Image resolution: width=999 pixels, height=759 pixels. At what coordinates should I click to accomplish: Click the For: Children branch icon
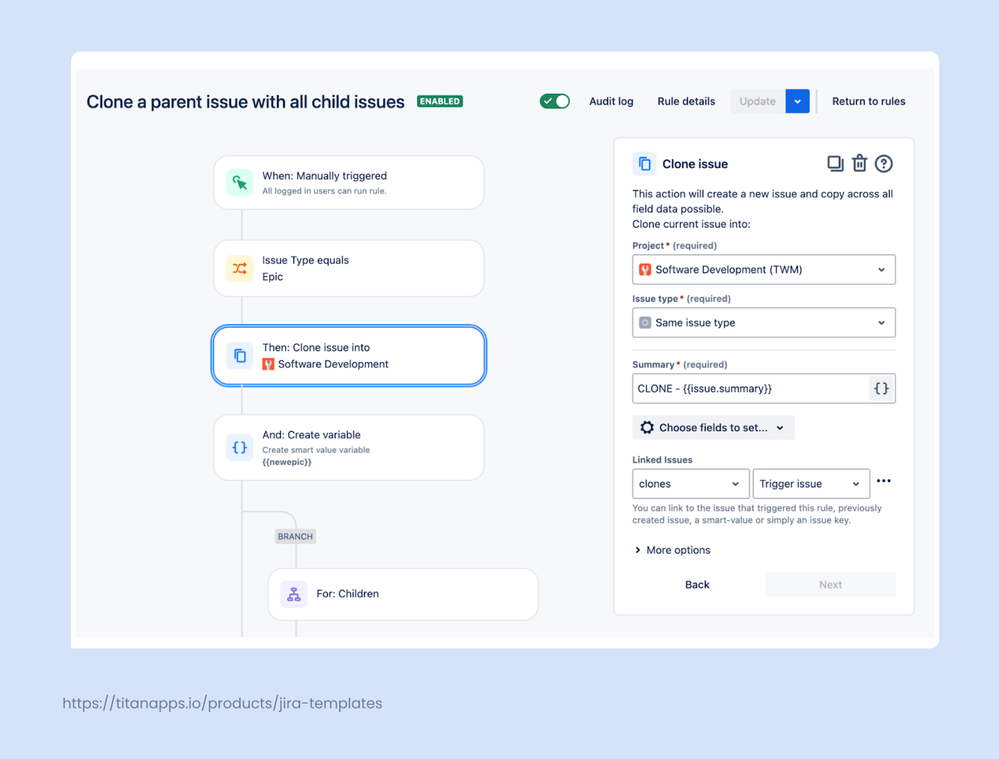click(x=294, y=594)
